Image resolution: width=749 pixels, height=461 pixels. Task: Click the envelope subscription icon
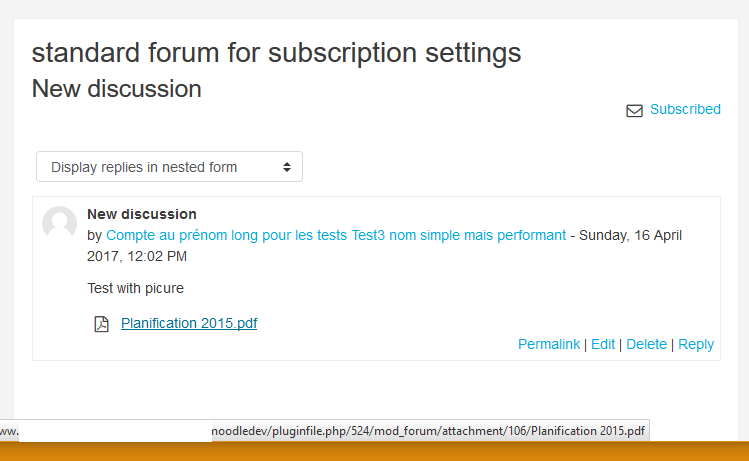[634, 111]
